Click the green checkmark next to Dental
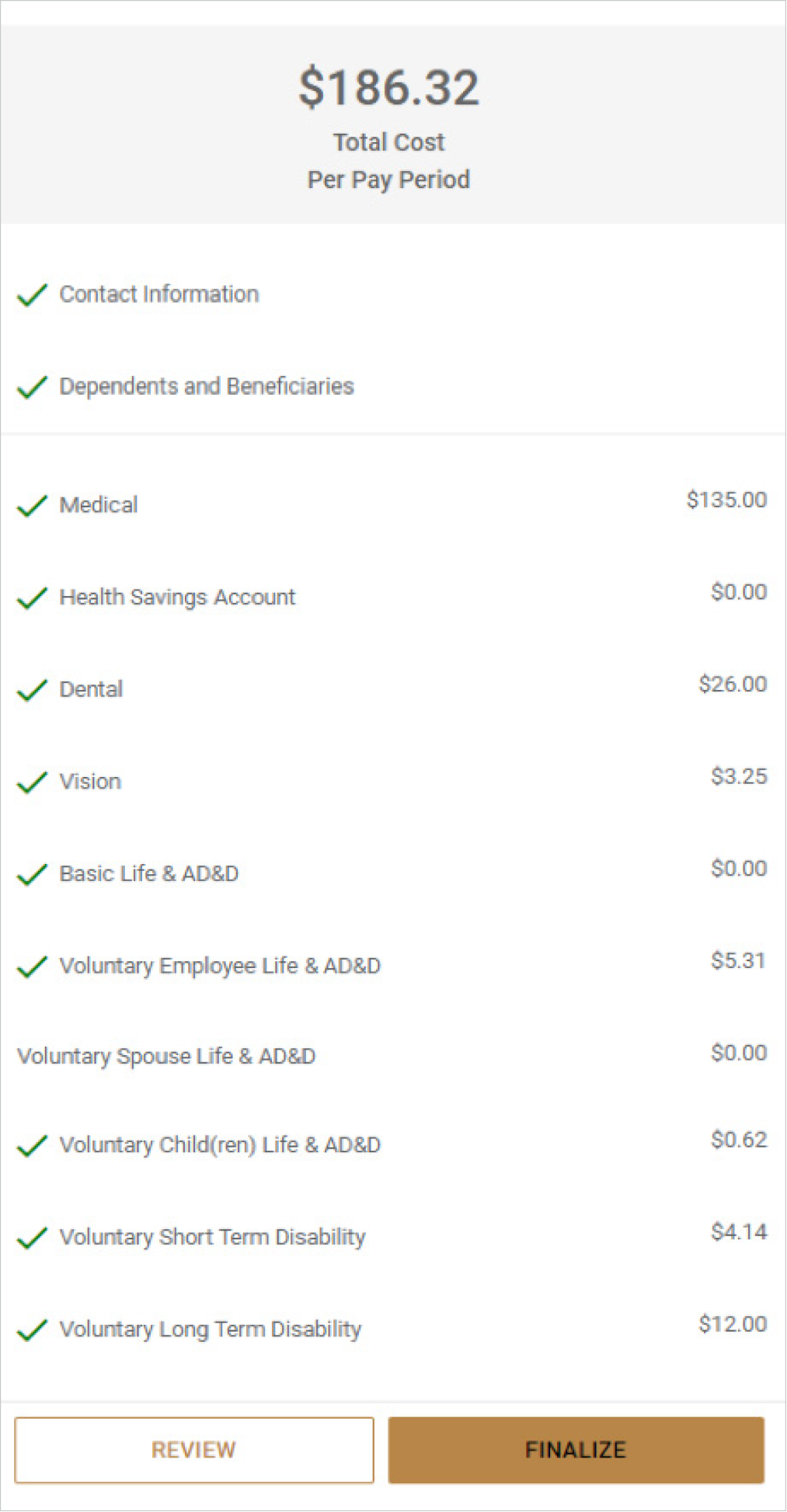Image resolution: width=787 pixels, height=1512 pixels. pos(32,690)
